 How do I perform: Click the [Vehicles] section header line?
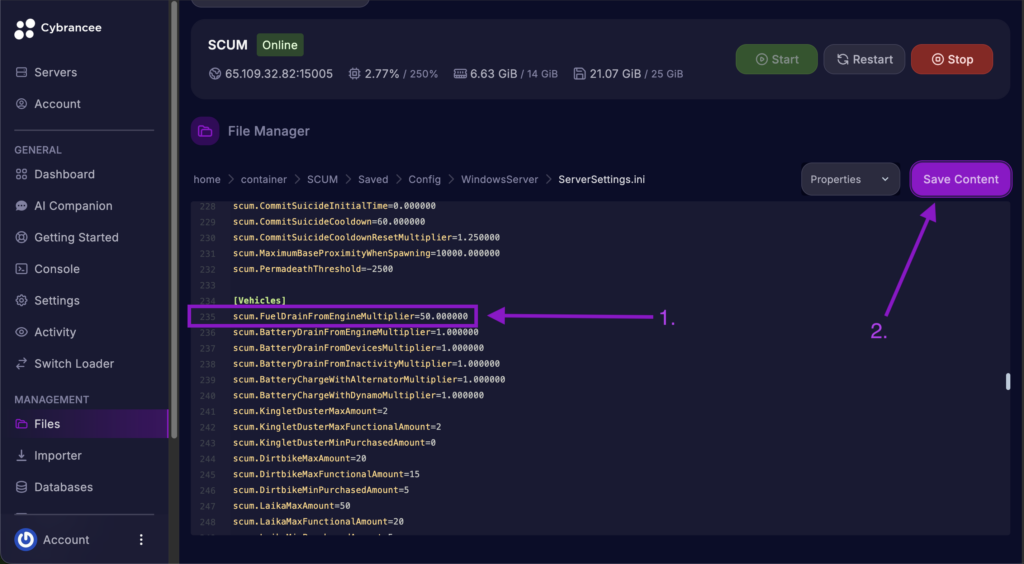(x=259, y=301)
